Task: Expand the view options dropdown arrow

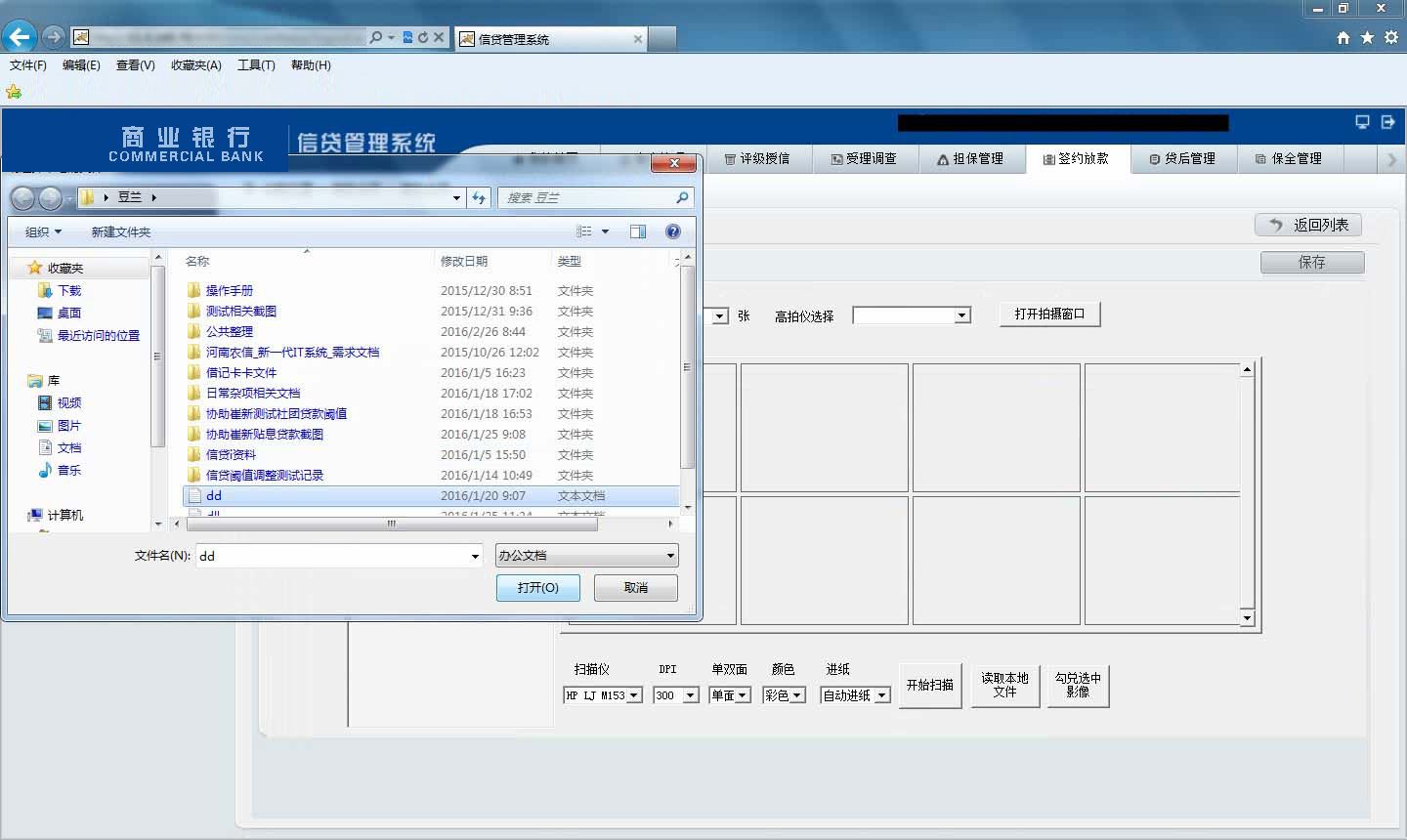Action: pos(605,231)
